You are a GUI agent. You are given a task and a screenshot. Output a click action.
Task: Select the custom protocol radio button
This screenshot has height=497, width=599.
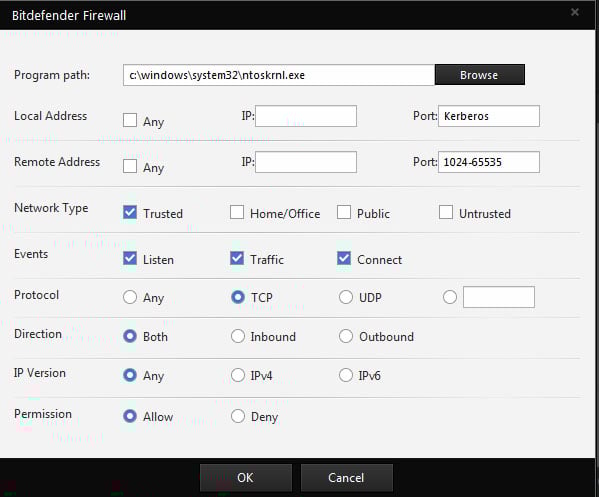[x=450, y=297]
